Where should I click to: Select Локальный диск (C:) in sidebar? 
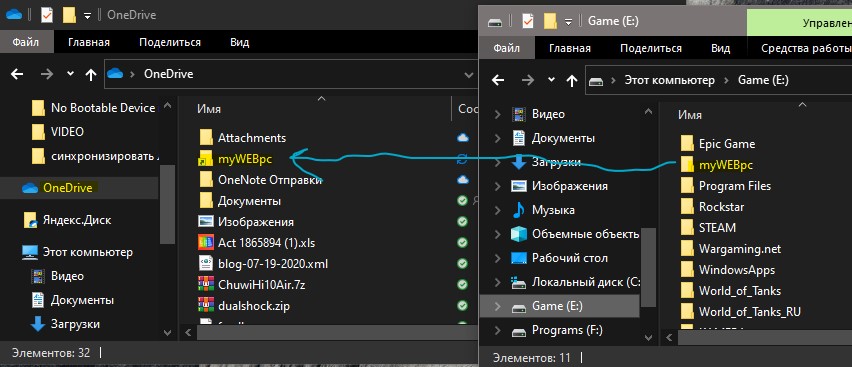click(576, 282)
